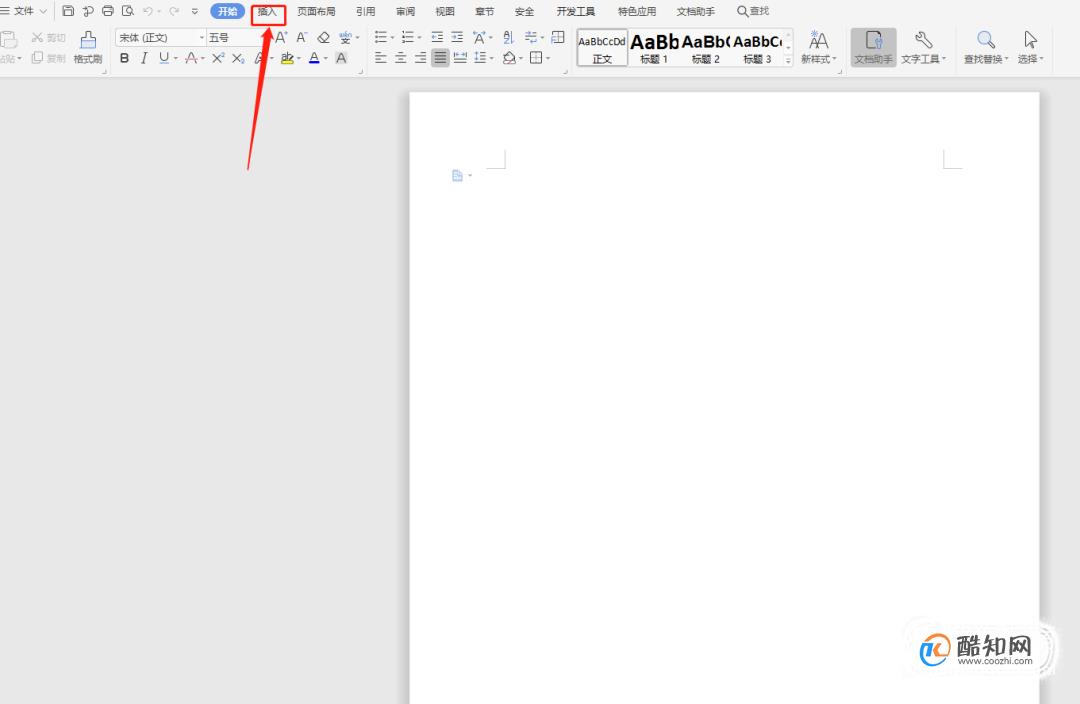Toggle bulleted list

tap(380, 37)
